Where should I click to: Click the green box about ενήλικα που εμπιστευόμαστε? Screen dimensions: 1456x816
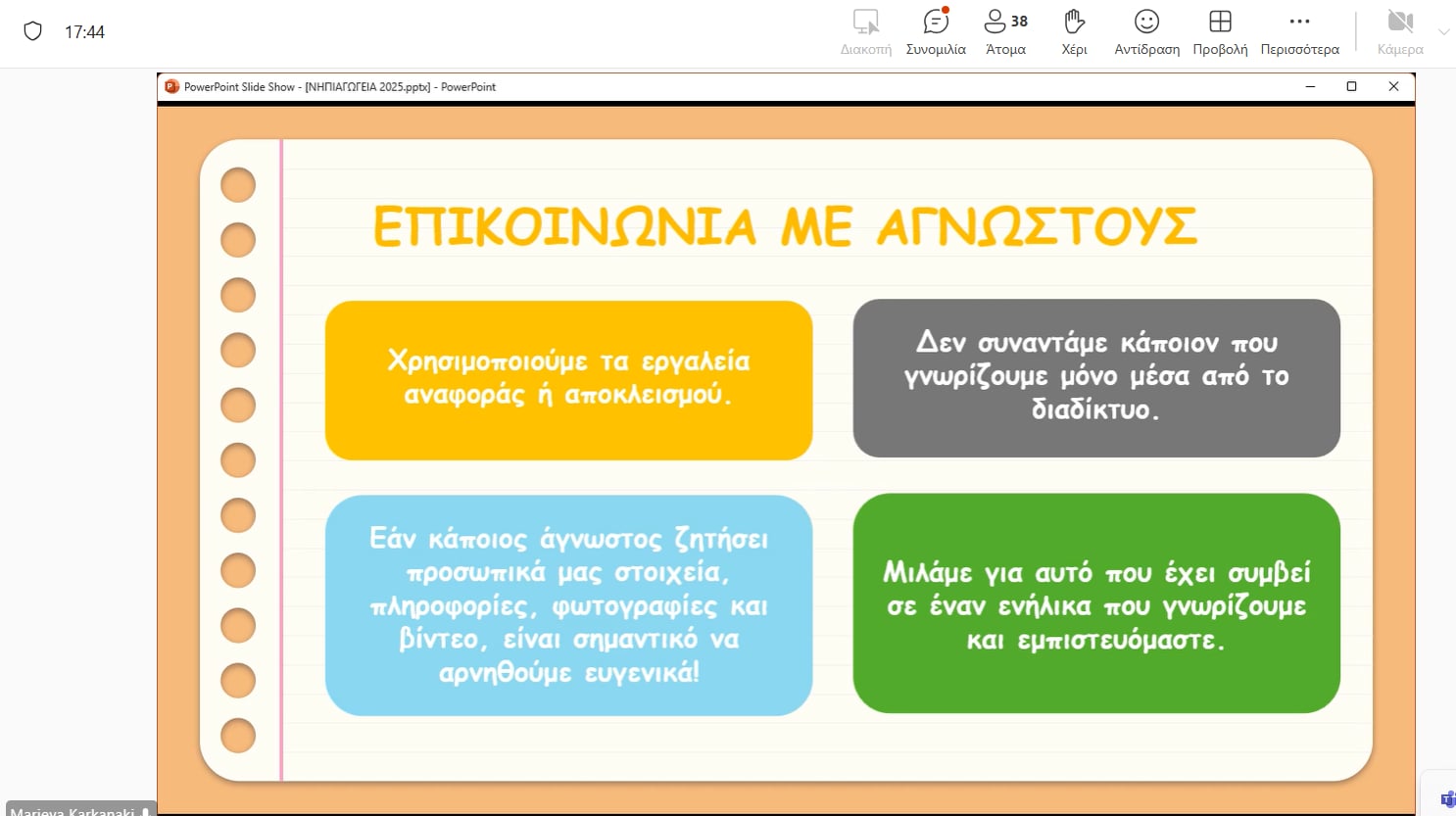pyautogui.click(x=1095, y=603)
